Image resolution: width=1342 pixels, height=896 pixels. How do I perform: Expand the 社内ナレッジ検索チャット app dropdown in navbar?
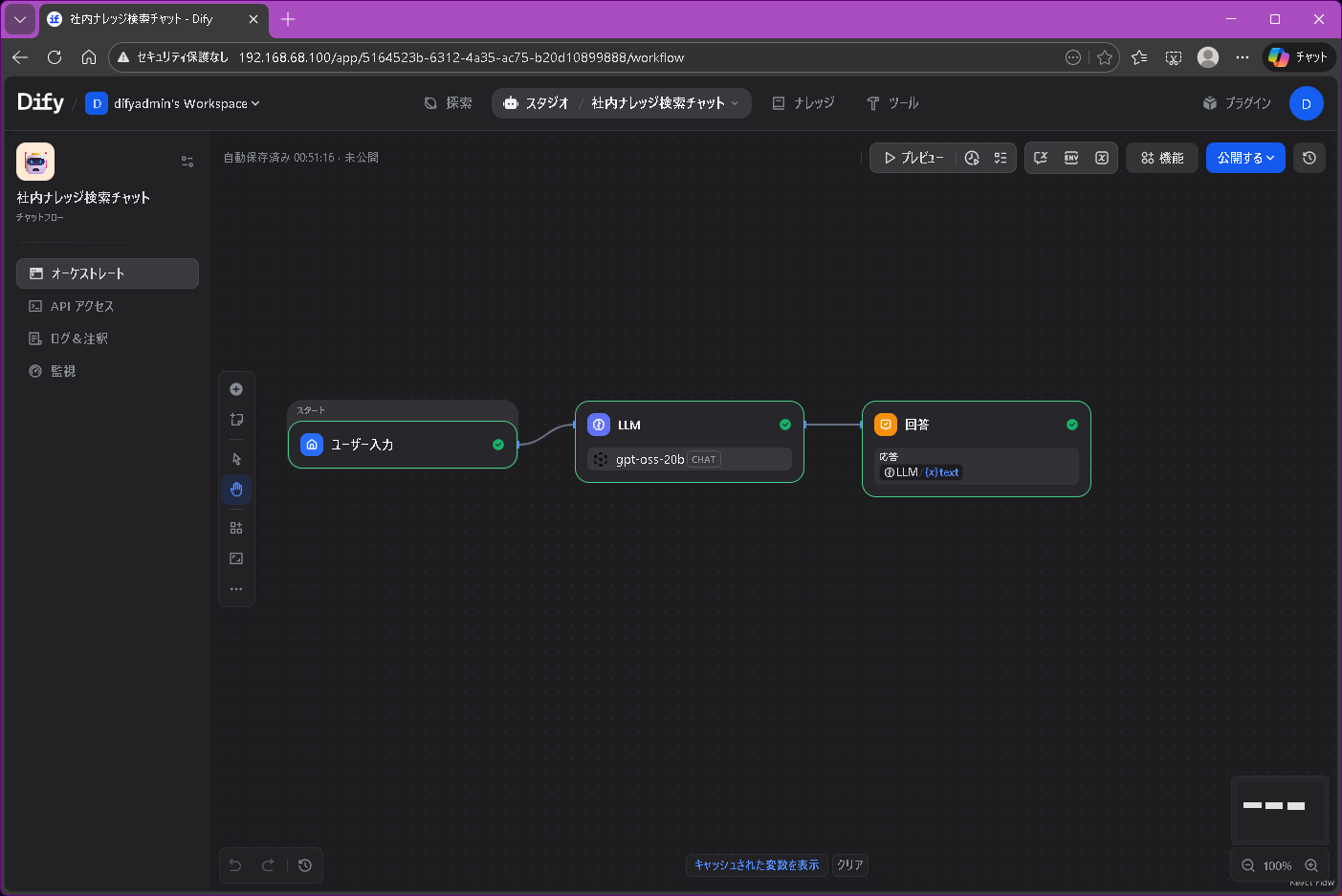click(665, 103)
